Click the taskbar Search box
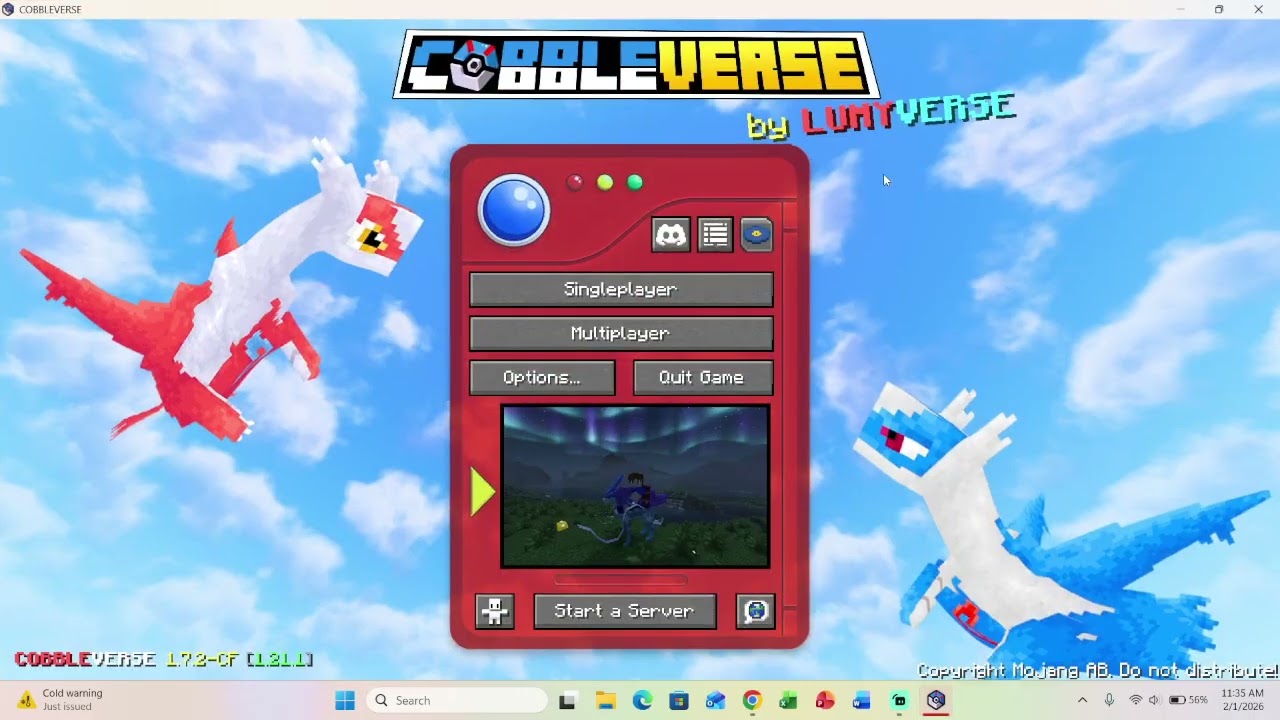Viewport: 1280px width, 720px height. coord(457,700)
